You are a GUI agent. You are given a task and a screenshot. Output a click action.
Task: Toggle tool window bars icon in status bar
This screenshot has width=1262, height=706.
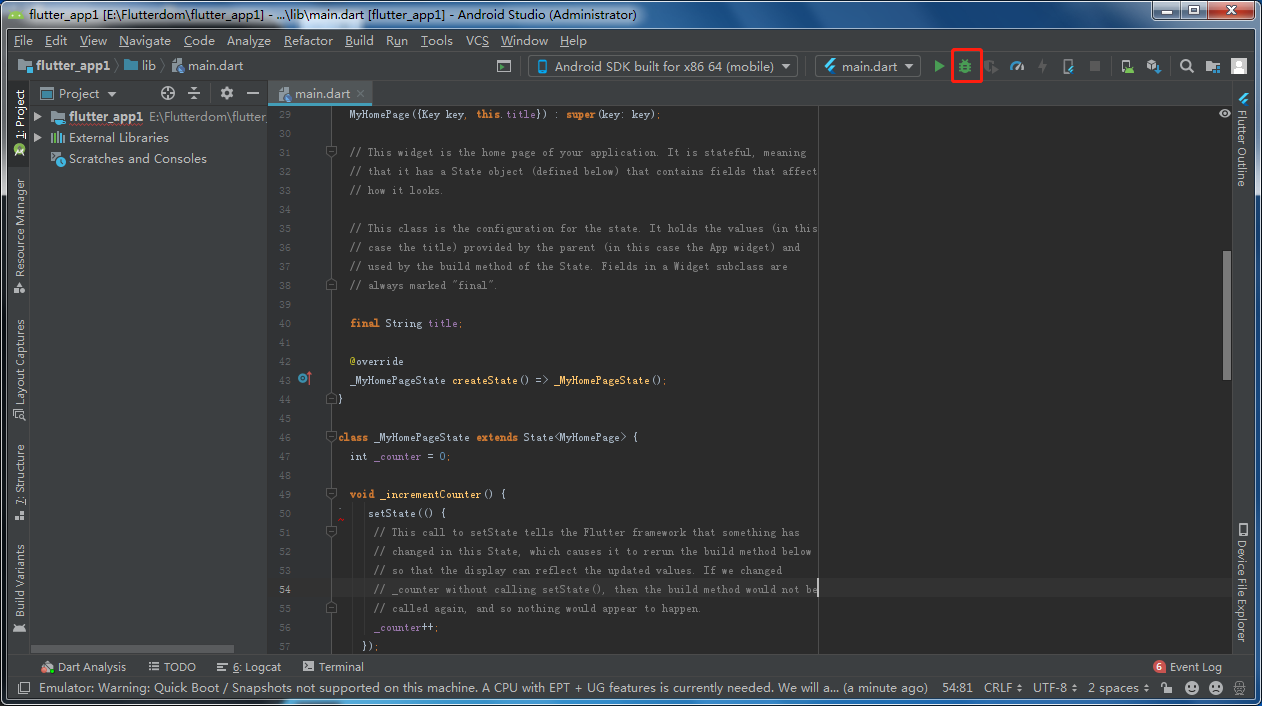pos(23,688)
